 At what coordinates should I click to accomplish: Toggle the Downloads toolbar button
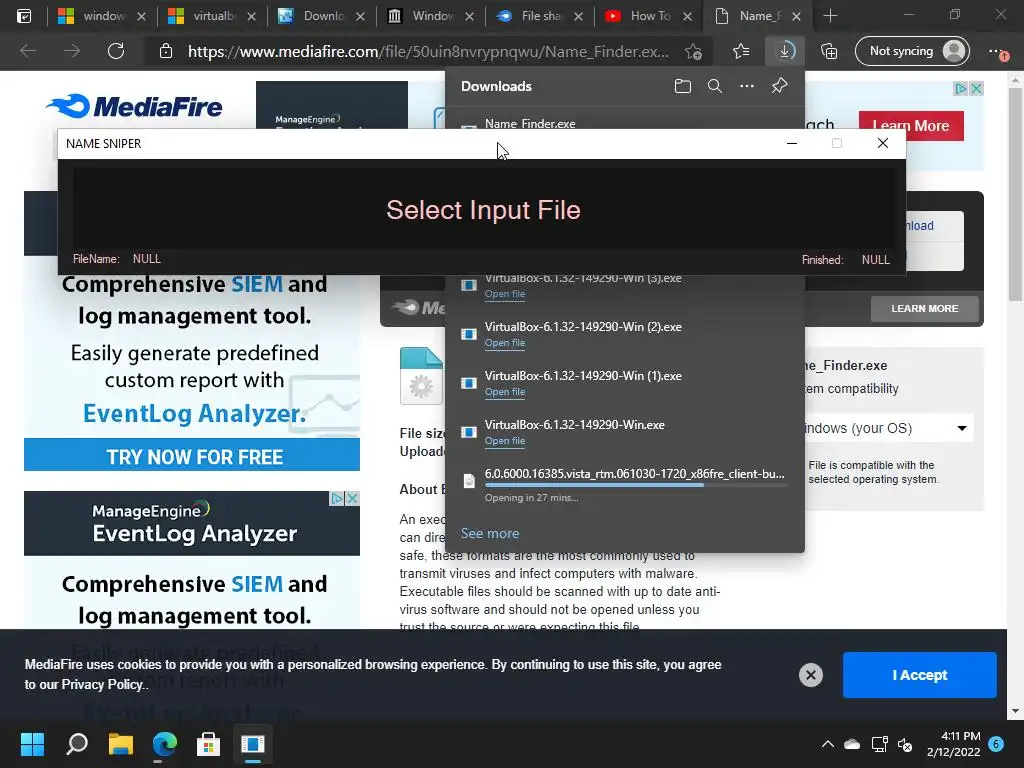pyautogui.click(x=785, y=51)
